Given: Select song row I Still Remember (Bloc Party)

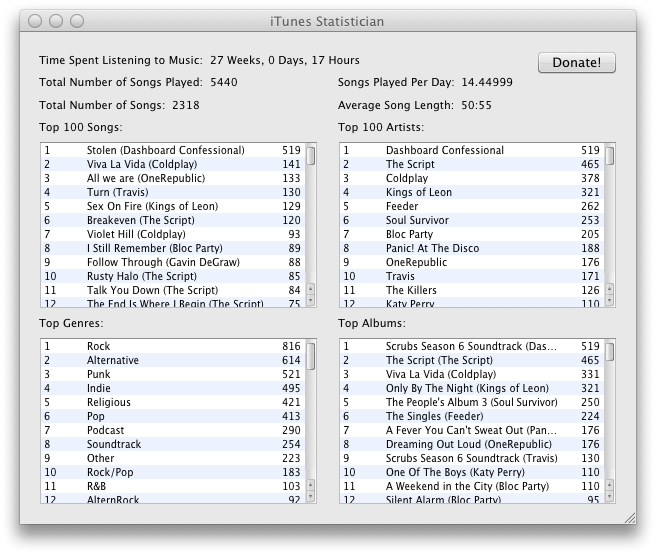Looking at the screenshot, I should click(173, 248).
